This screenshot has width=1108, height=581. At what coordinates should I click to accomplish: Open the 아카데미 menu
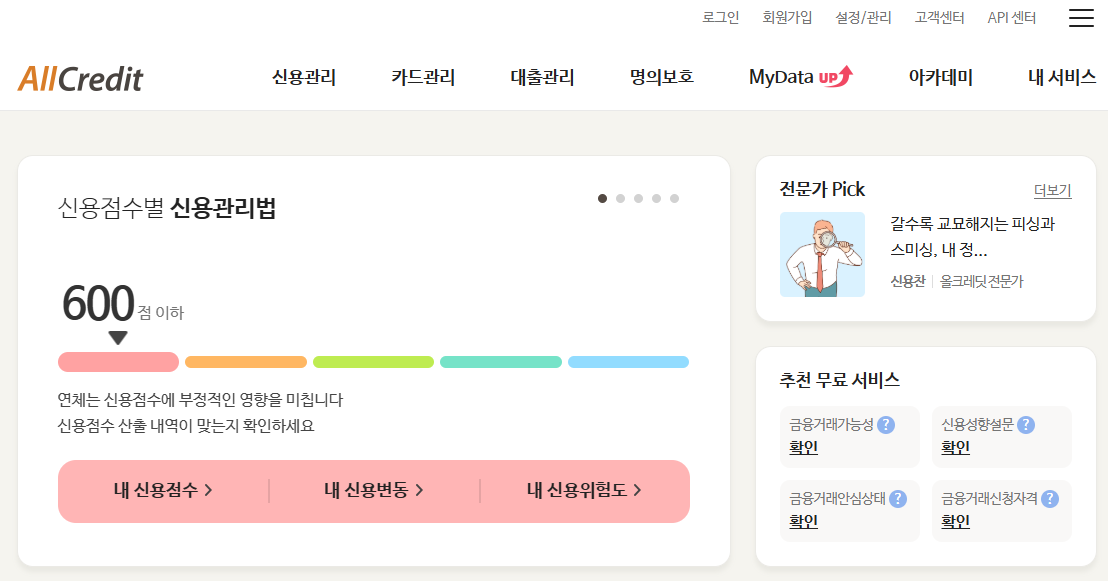pyautogui.click(x=941, y=77)
